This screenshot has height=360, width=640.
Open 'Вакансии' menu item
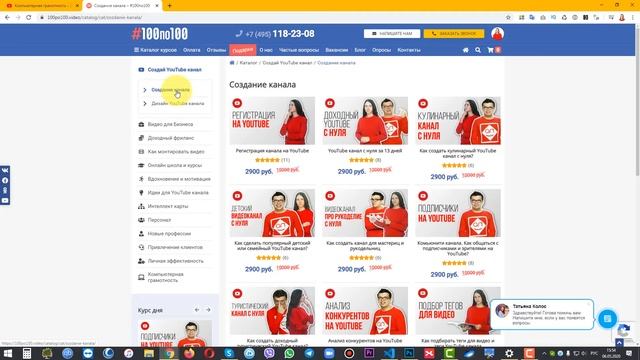tap(336, 50)
